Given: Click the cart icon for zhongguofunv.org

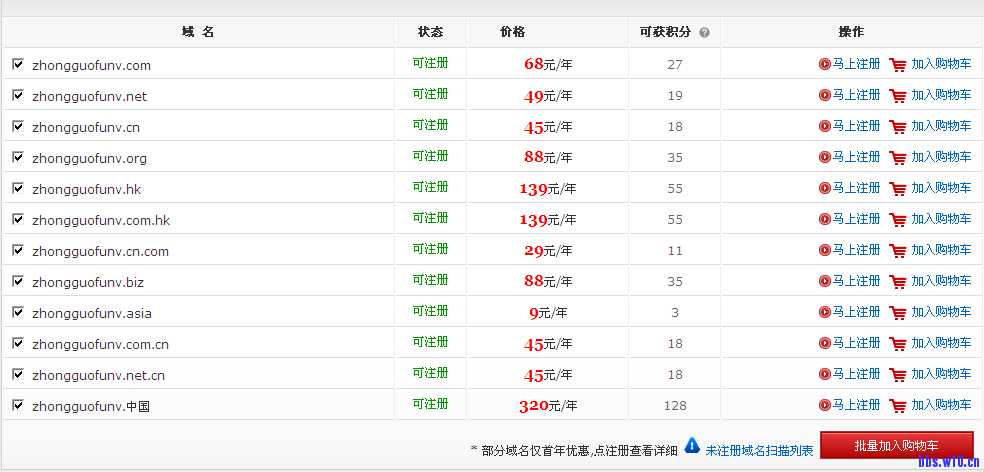Looking at the screenshot, I should click(x=898, y=157).
